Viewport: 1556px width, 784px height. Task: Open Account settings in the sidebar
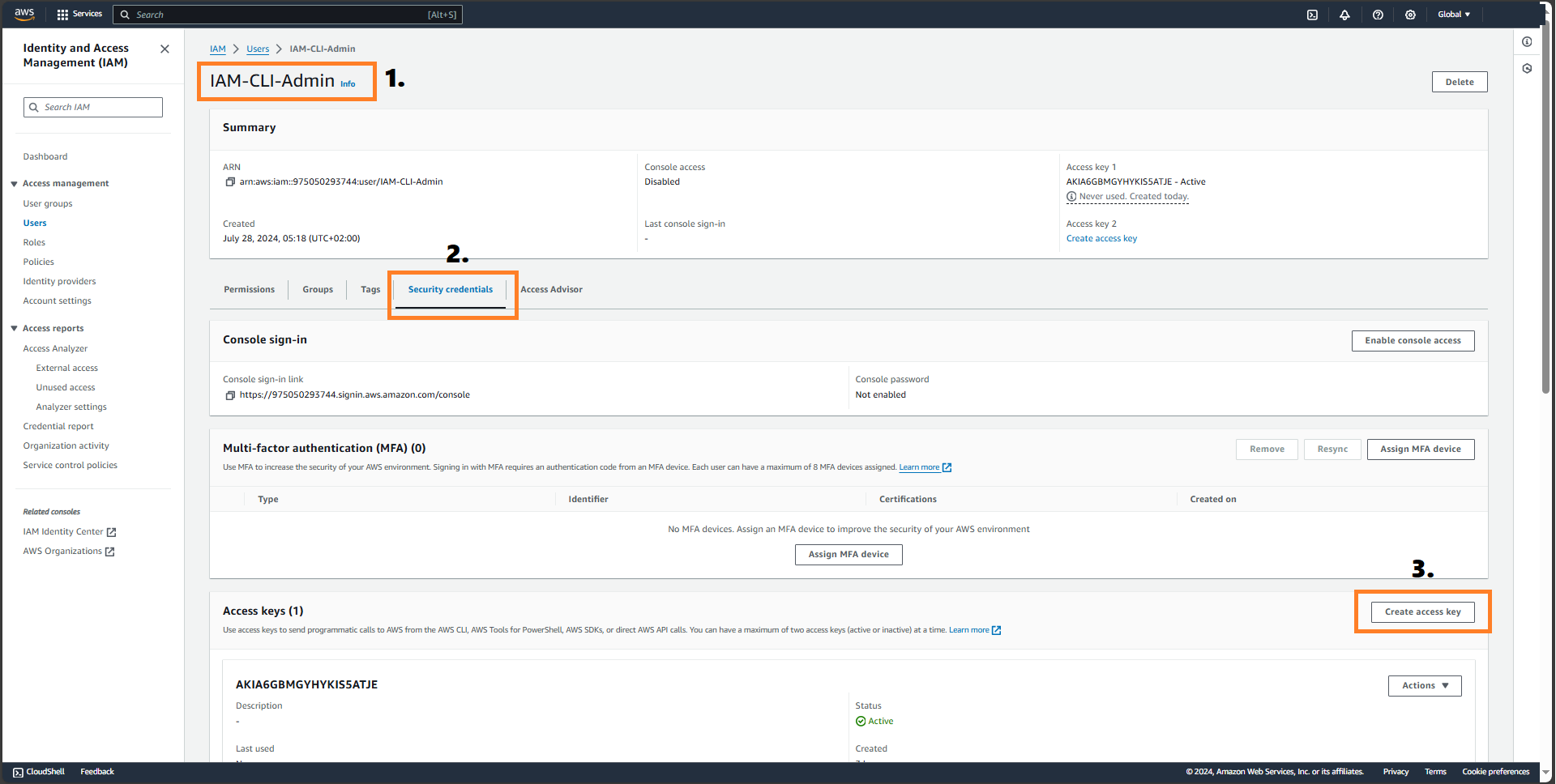point(57,301)
